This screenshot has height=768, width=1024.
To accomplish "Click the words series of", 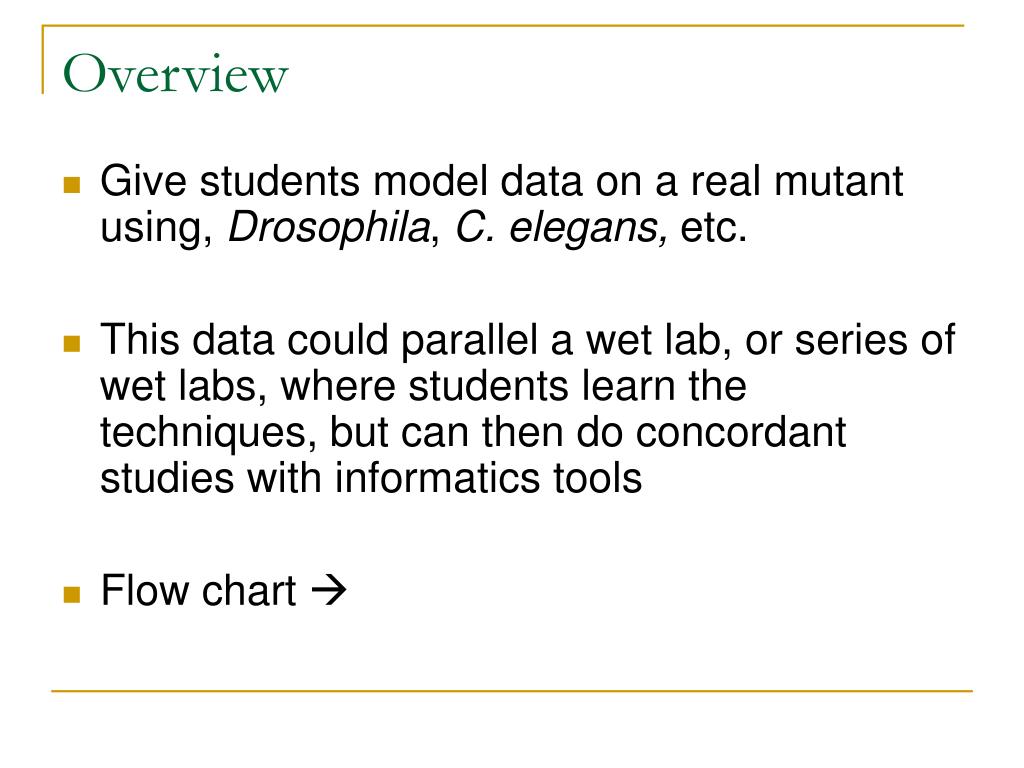I will [874, 340].
